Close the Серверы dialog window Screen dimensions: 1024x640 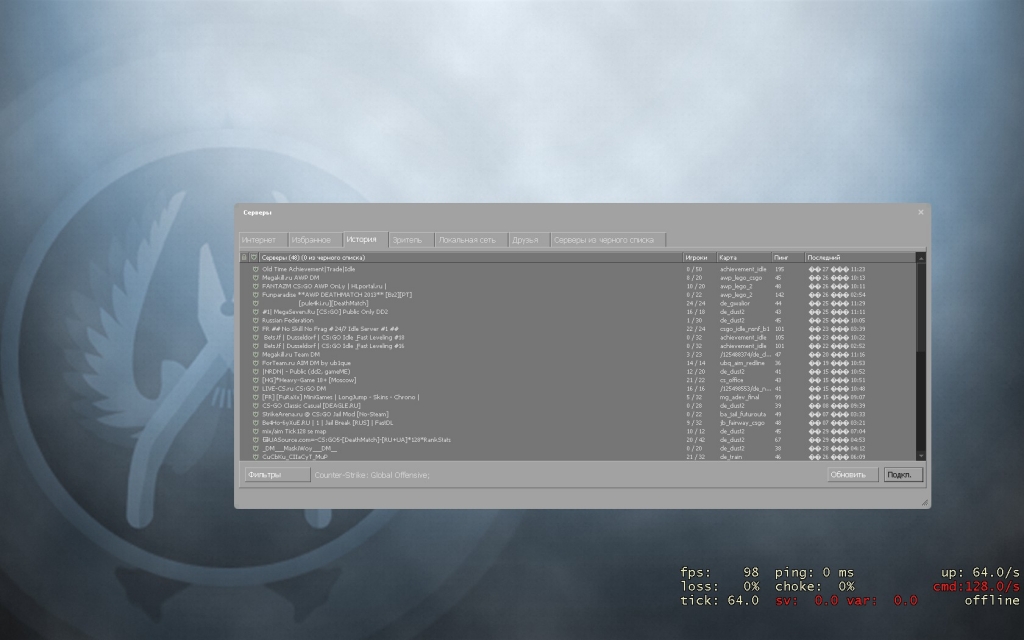click(x=920, y=212)
